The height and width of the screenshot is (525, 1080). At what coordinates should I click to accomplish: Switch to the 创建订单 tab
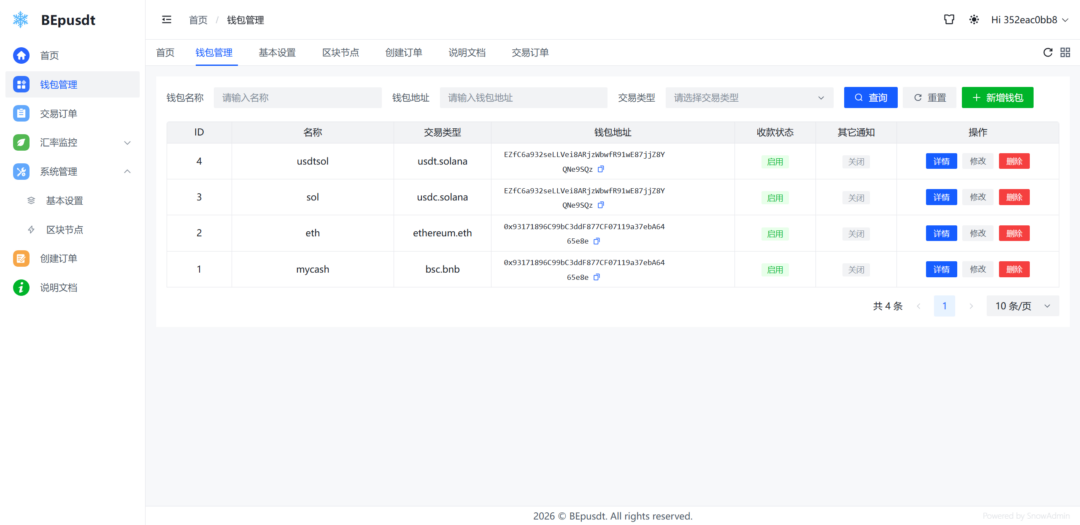coord(404,52)
